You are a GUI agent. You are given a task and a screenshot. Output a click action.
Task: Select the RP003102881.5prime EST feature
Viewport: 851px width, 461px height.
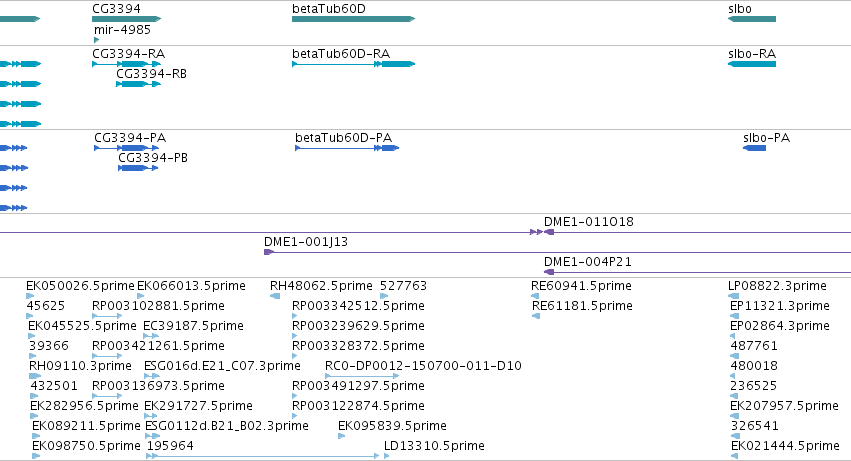107,316
